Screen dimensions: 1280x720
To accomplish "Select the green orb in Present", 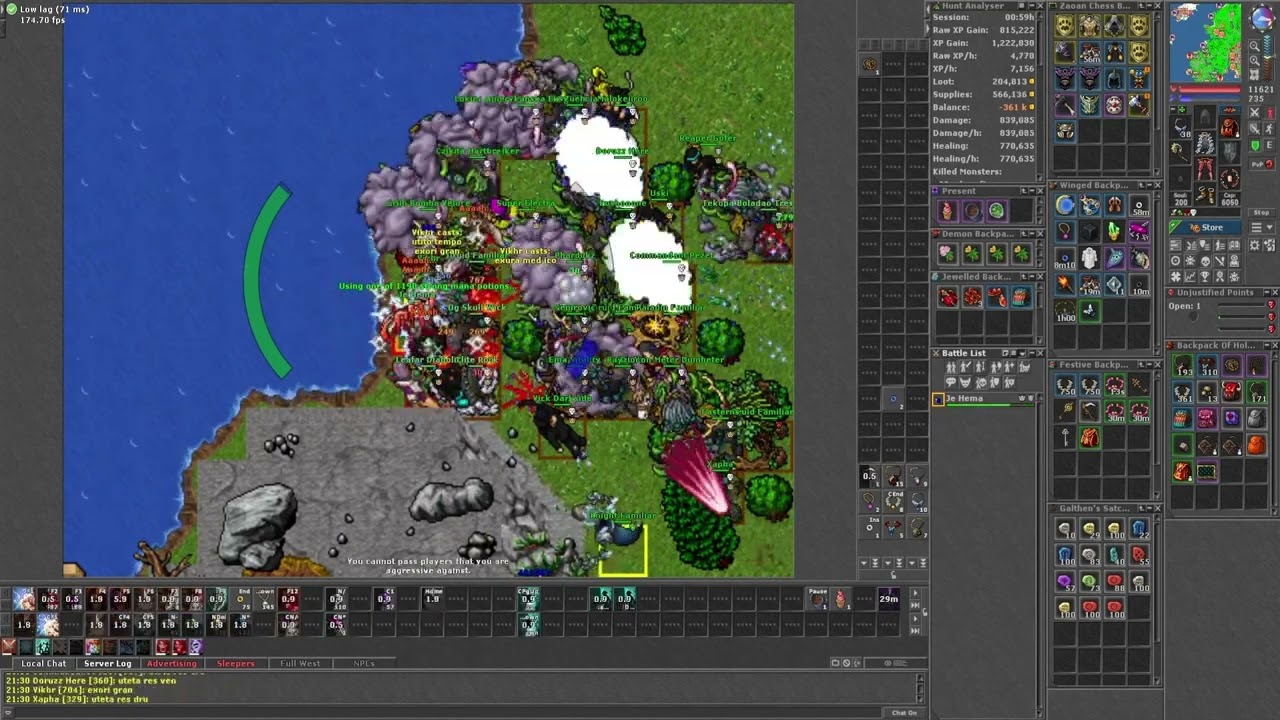I will coord(997,211).
